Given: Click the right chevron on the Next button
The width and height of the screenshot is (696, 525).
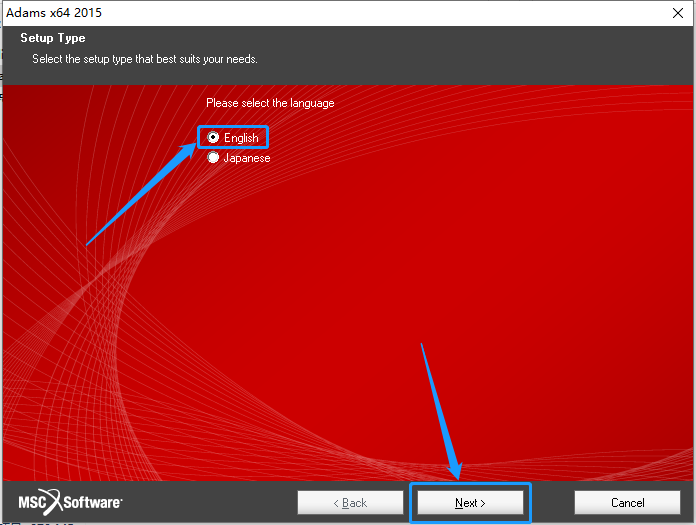Looking at the screenshot, I should [482, 503].
